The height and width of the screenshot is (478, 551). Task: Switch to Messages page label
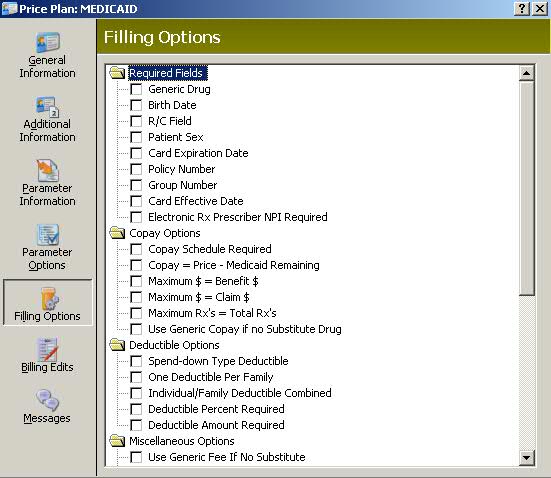[47, 418]
